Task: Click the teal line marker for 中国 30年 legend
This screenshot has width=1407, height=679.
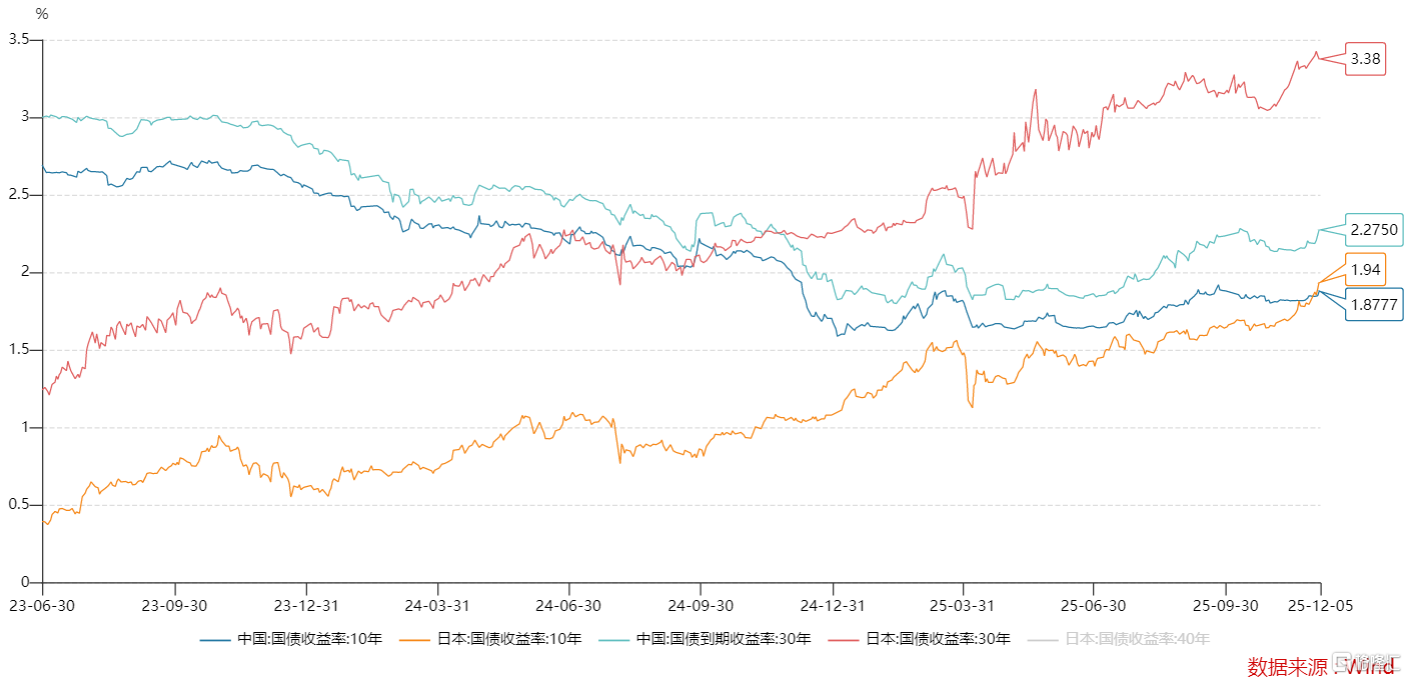Action: pyautogui.click(x=615, y=638)
